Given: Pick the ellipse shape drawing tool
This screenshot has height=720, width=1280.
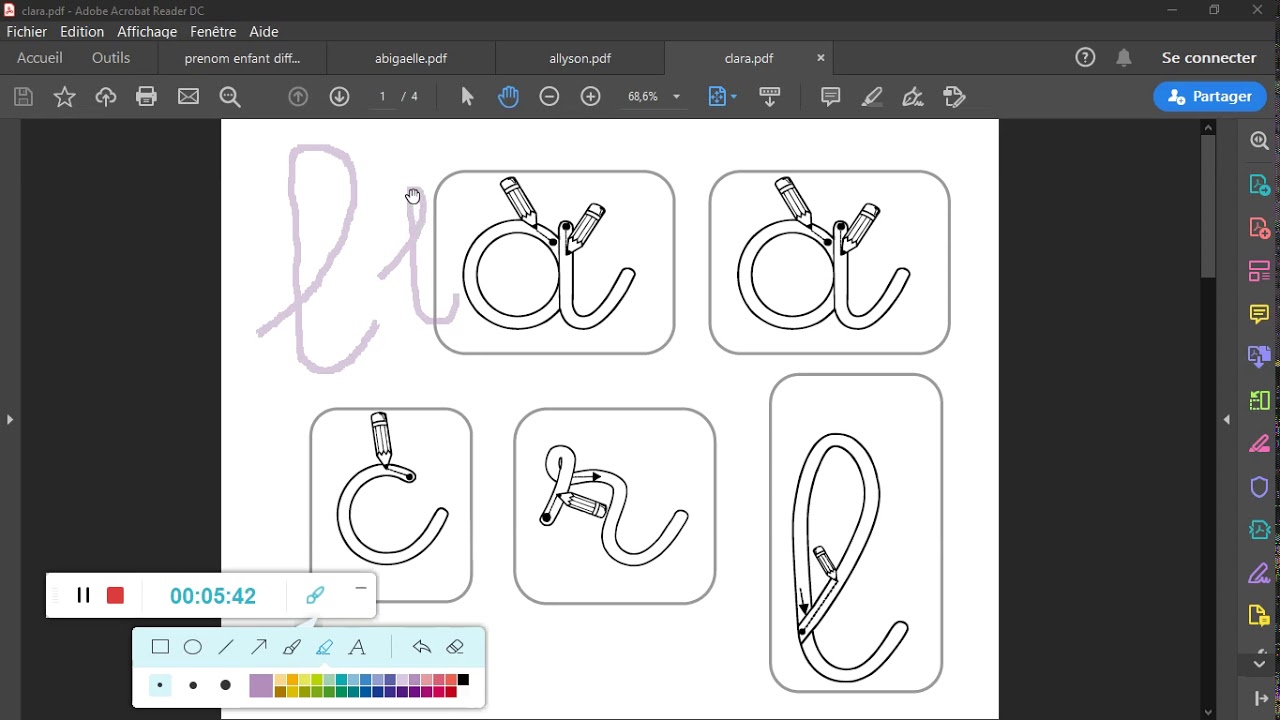Looking at the screenshot, I should tap(193, 647).
